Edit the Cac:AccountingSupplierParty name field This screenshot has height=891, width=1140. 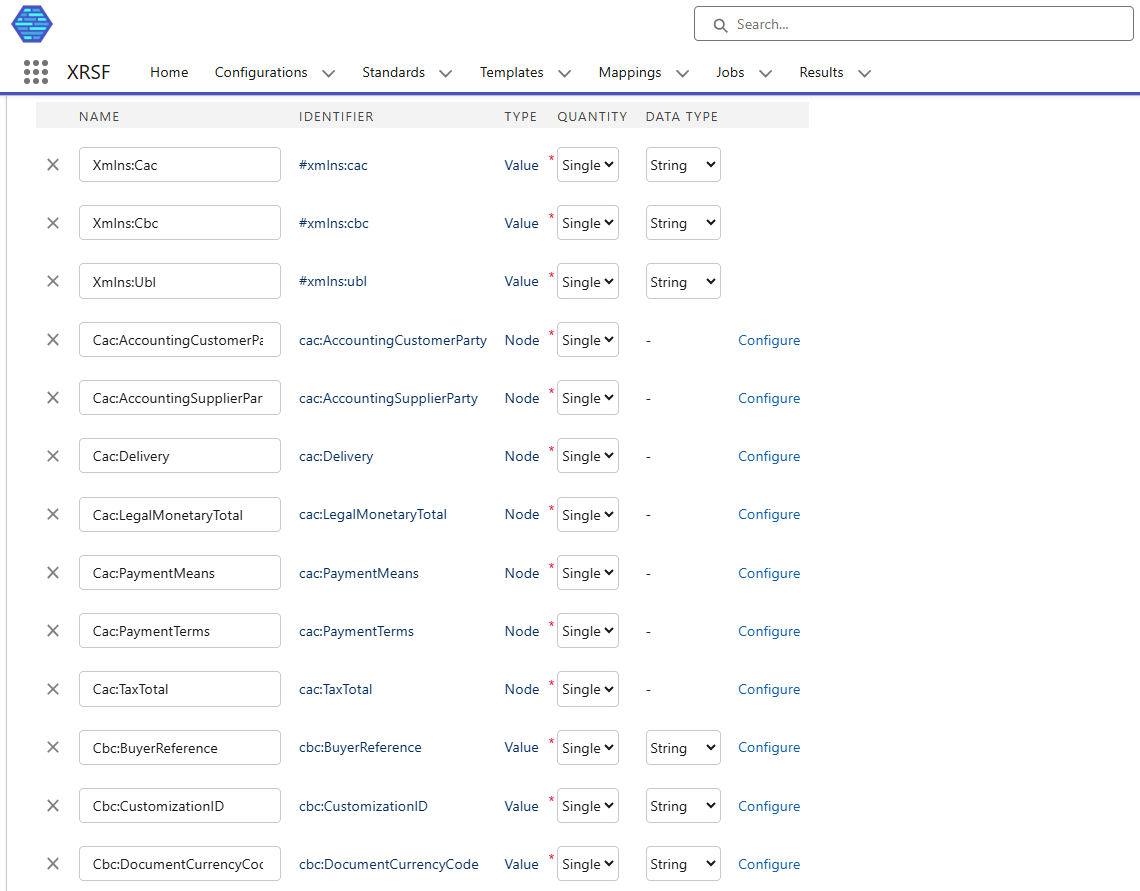click(179, 398)
